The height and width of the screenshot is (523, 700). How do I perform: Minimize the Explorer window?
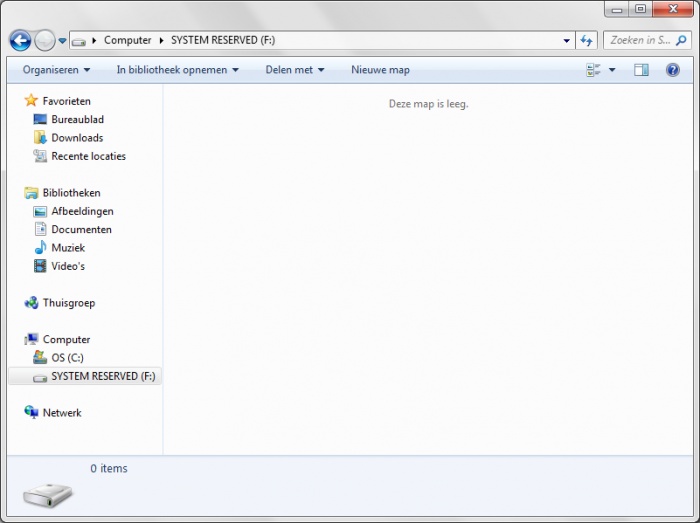617,9
